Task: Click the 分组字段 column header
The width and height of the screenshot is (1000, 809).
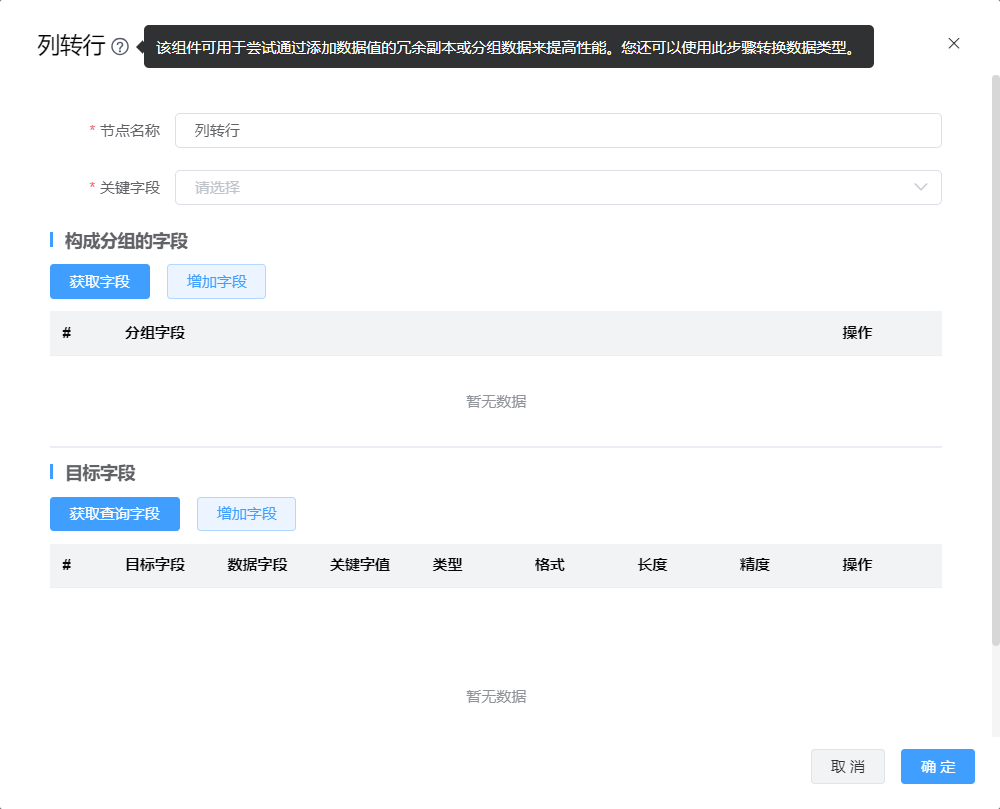Action: point(155,333)
